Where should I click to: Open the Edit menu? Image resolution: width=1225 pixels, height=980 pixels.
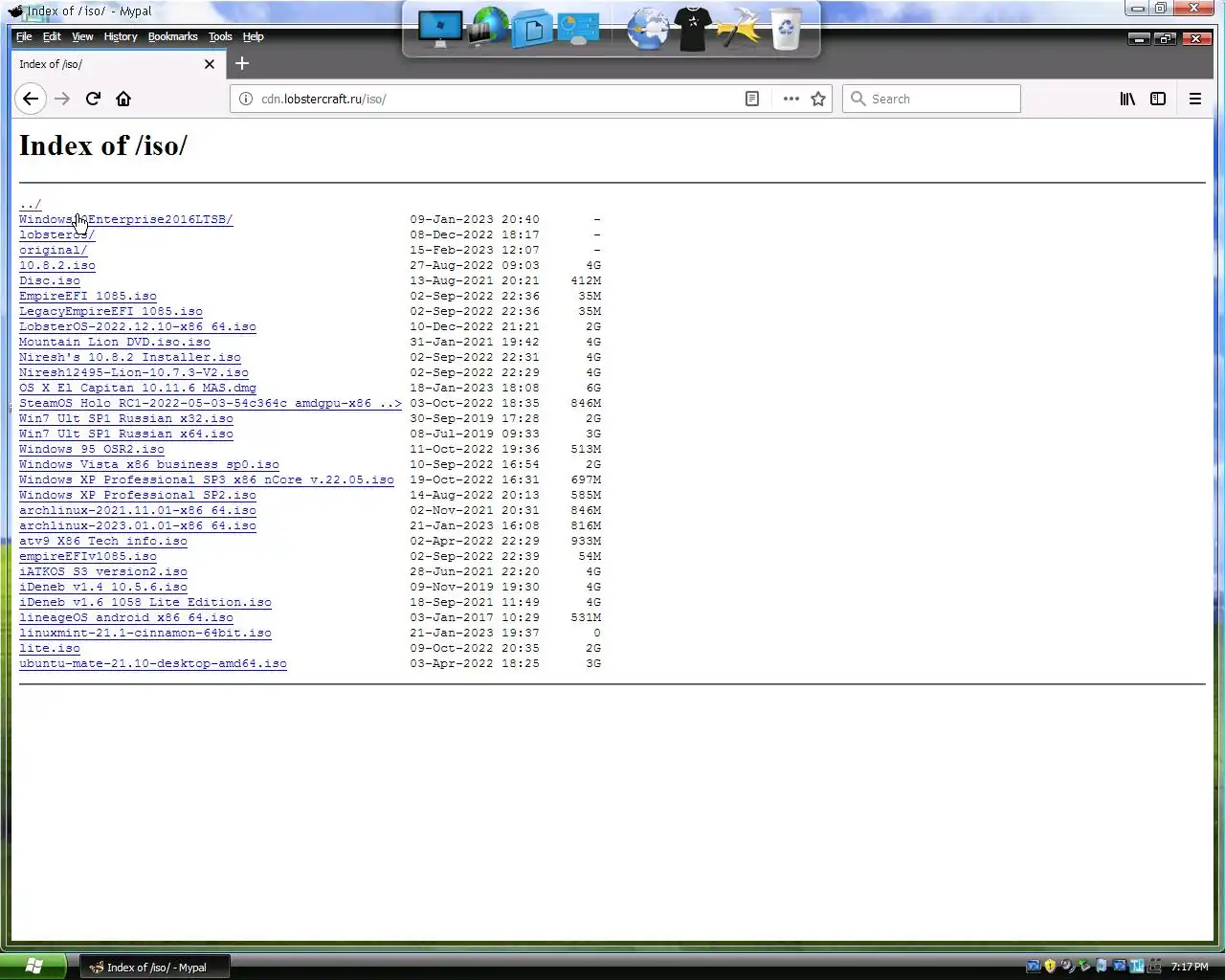[x=52, y=36]
